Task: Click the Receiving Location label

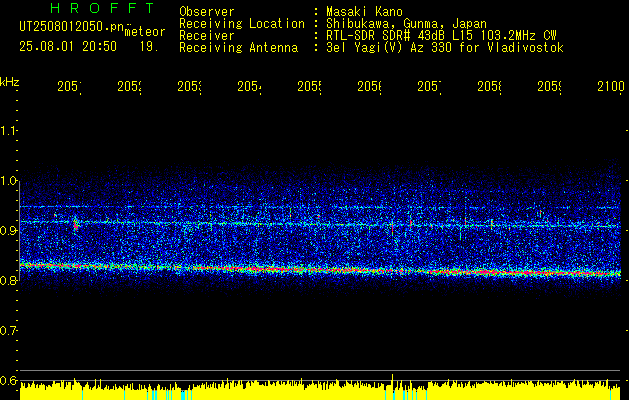Action: 242,24
